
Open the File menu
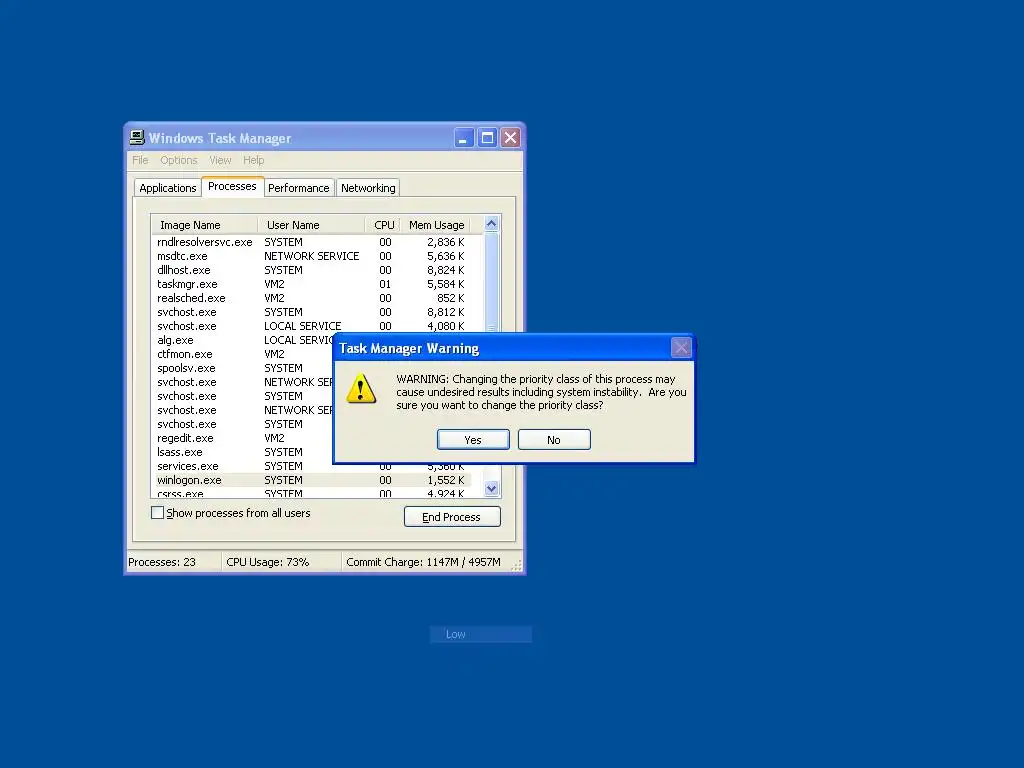(140, 160)
